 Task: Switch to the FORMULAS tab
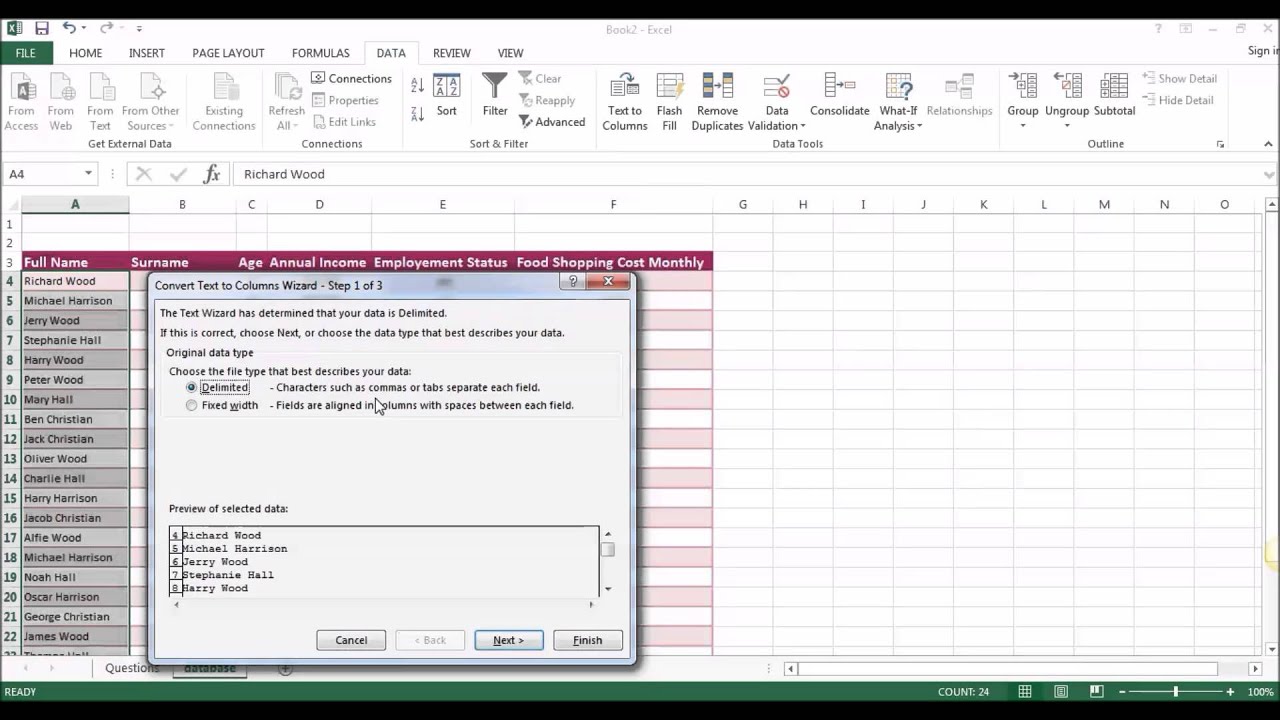[320, 53]
